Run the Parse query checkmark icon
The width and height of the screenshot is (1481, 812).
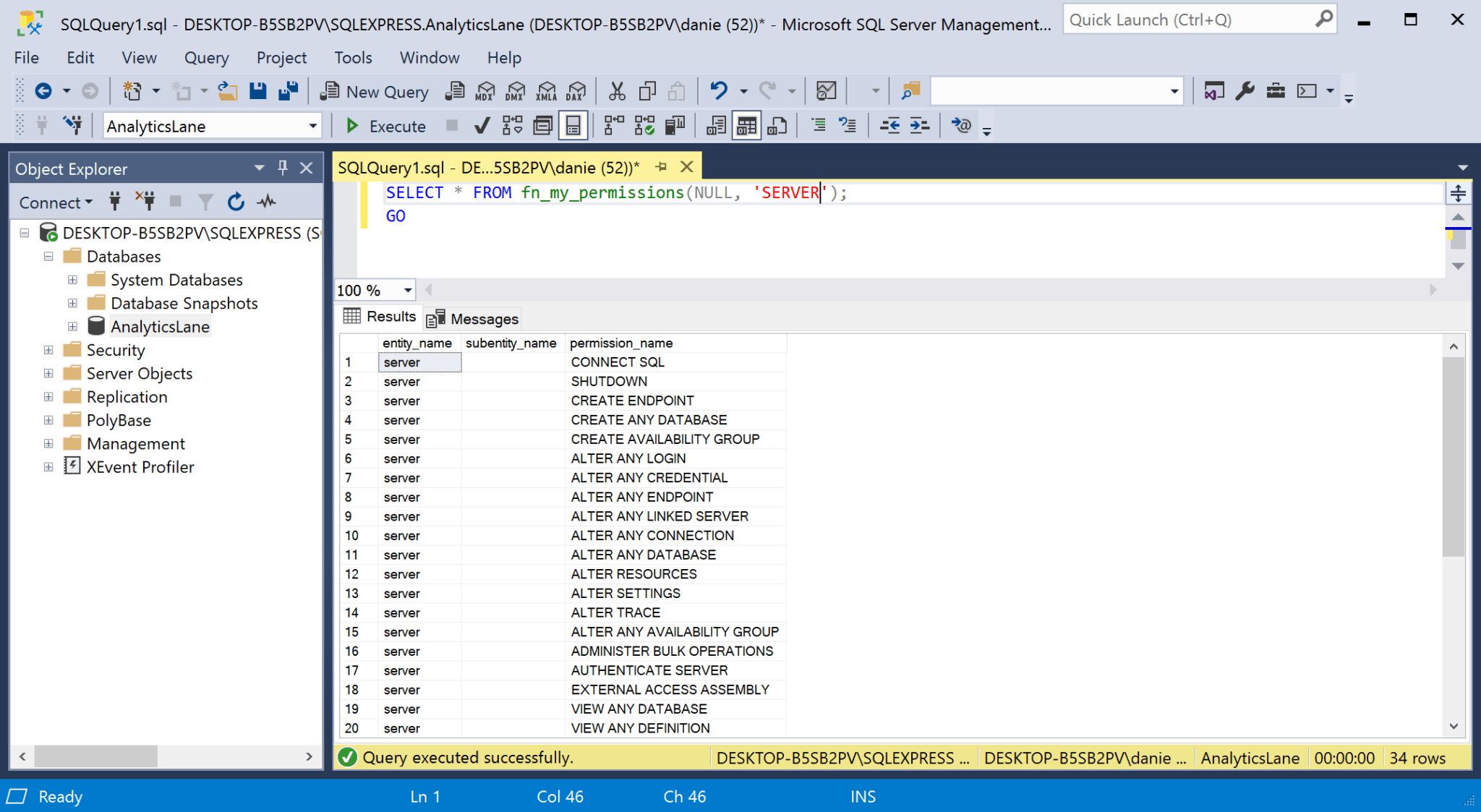click(x=482, y=125)
